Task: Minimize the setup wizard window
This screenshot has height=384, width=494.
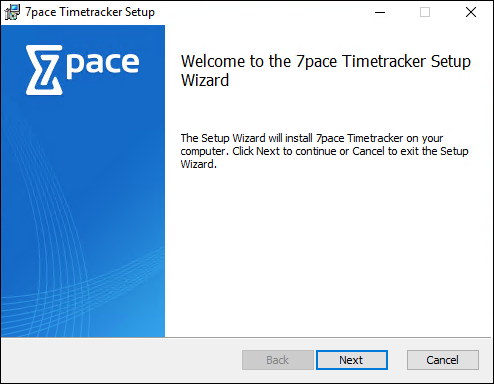Action: coord(380,12)
